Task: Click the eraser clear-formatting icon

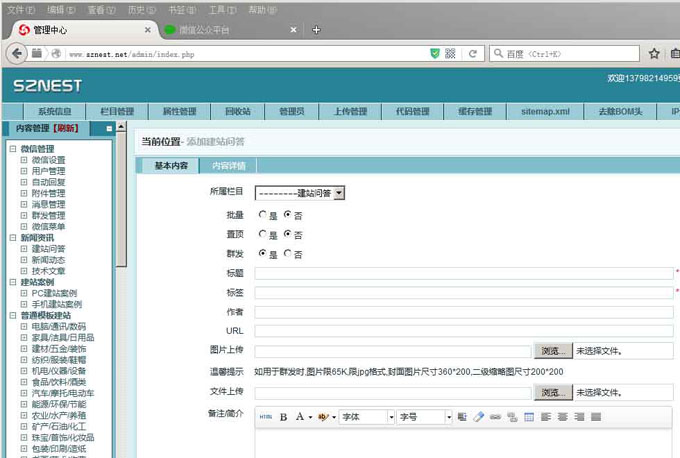Action: [478, 416]
